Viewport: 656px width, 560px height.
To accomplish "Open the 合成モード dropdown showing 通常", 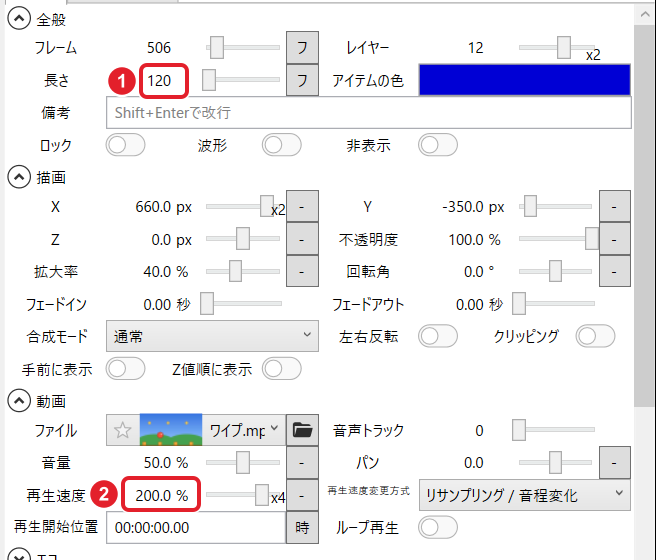I will pyautogui.click(x=212, y=336).
